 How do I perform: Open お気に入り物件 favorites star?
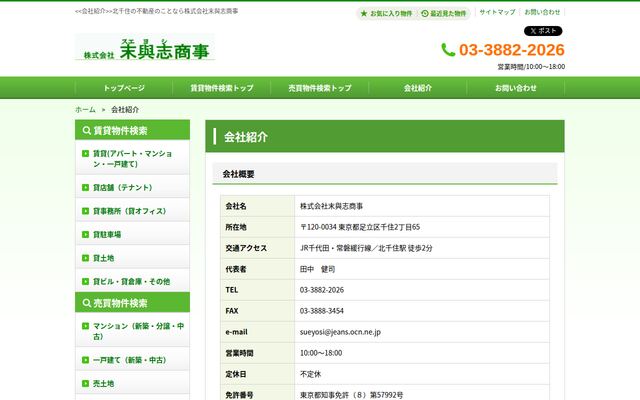click(x=386, y=13)
